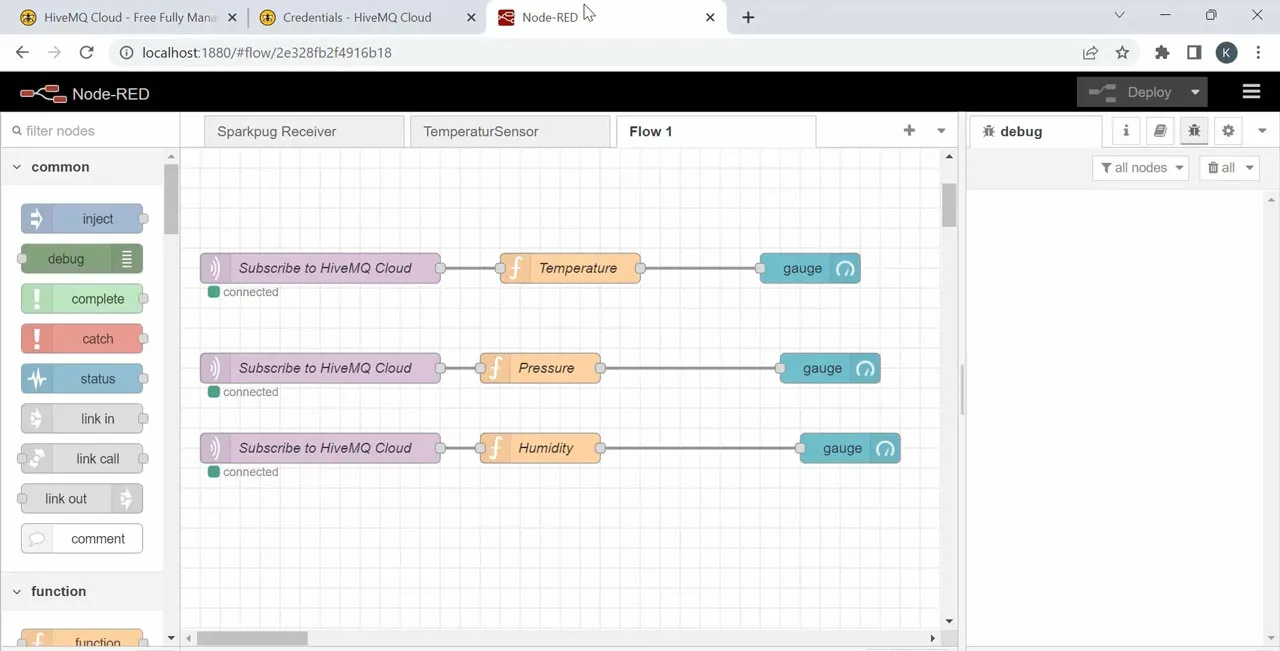Open Chrome three-dot menu
The image size is (1280, 651).
pos(1259,52)
